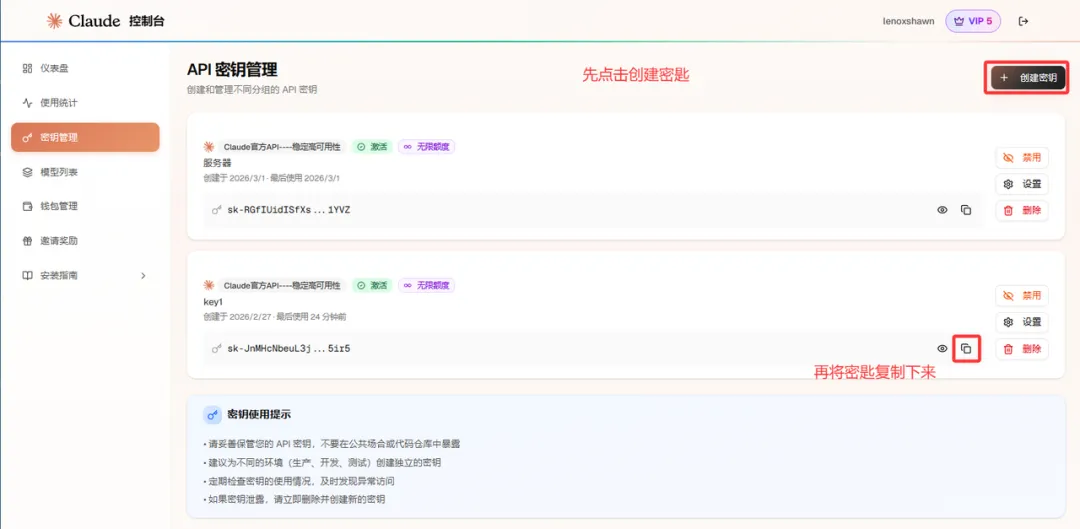Screen dimensions: 1080x529
Task: Click the Claude starburst logo
Action: pyautogui.click(x=54, y=21)
